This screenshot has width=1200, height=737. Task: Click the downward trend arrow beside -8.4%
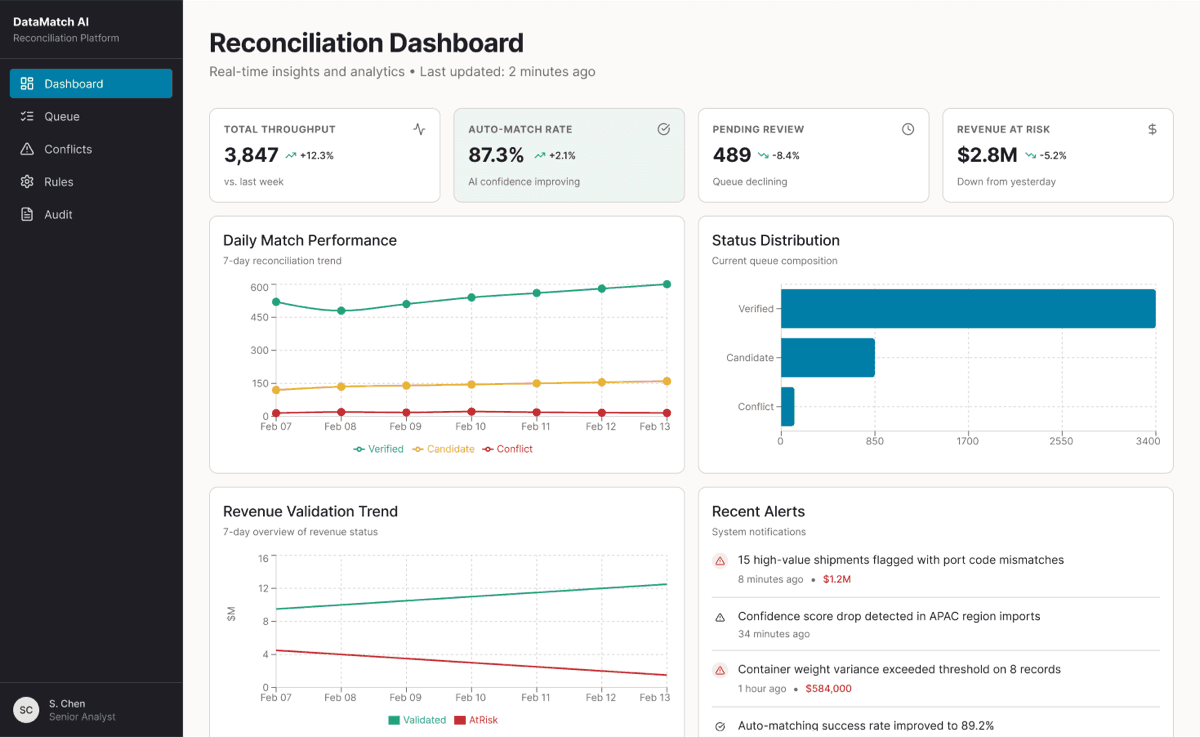tap(764, 156)
